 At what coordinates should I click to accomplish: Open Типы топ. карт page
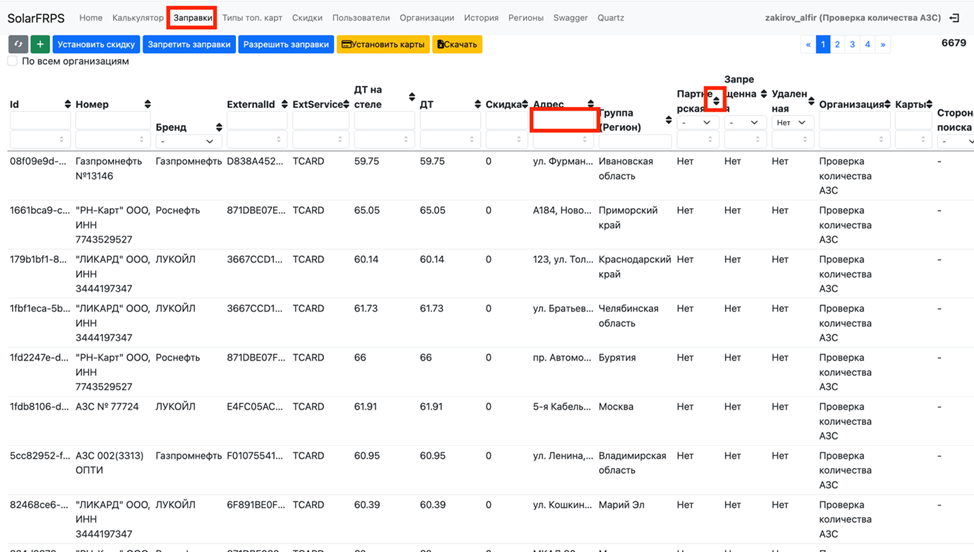pyautogui.click(x=252, y=18)
